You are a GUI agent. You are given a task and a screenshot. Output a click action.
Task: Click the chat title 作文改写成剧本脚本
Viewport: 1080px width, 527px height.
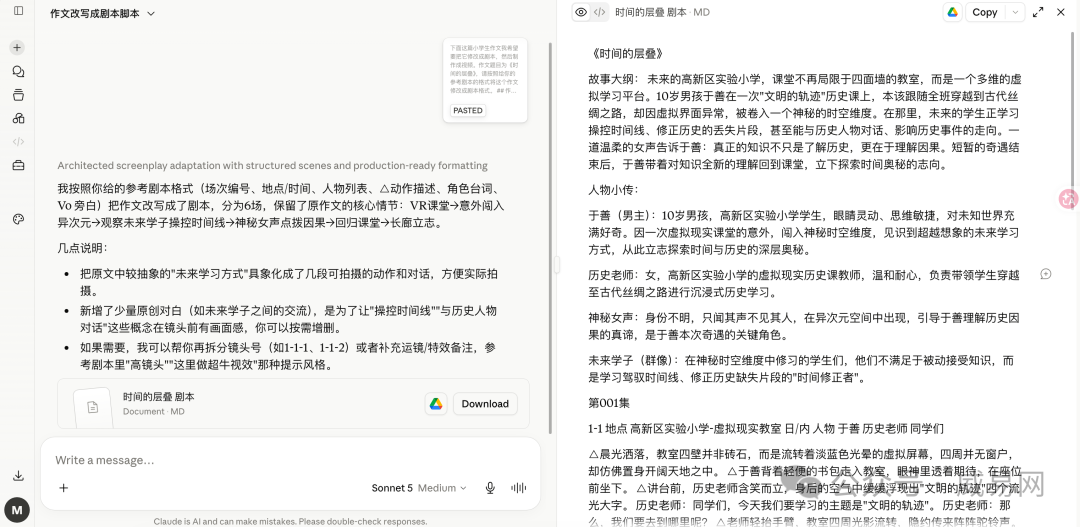point(94,13)
